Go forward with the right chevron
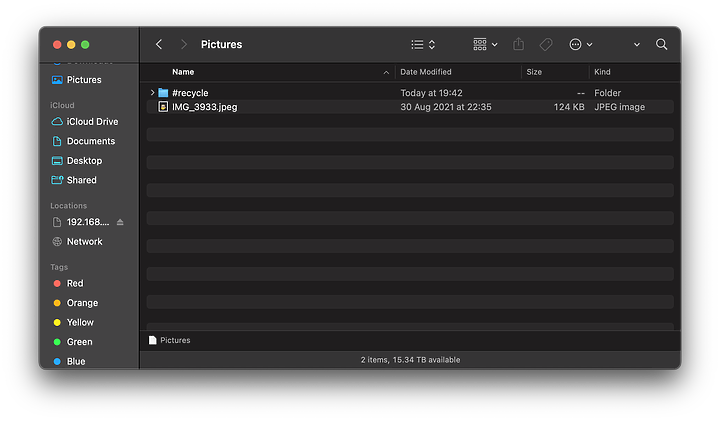Image resolution: width=720 pixels, height=421 pixels. pos(184,44)
